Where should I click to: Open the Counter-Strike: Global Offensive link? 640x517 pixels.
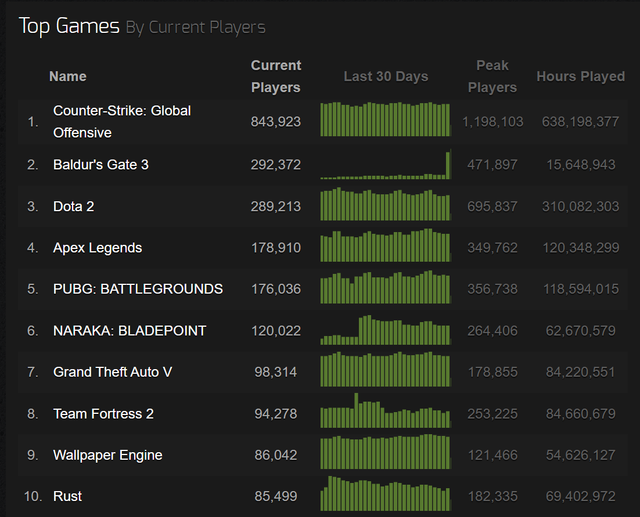point(122,122)
